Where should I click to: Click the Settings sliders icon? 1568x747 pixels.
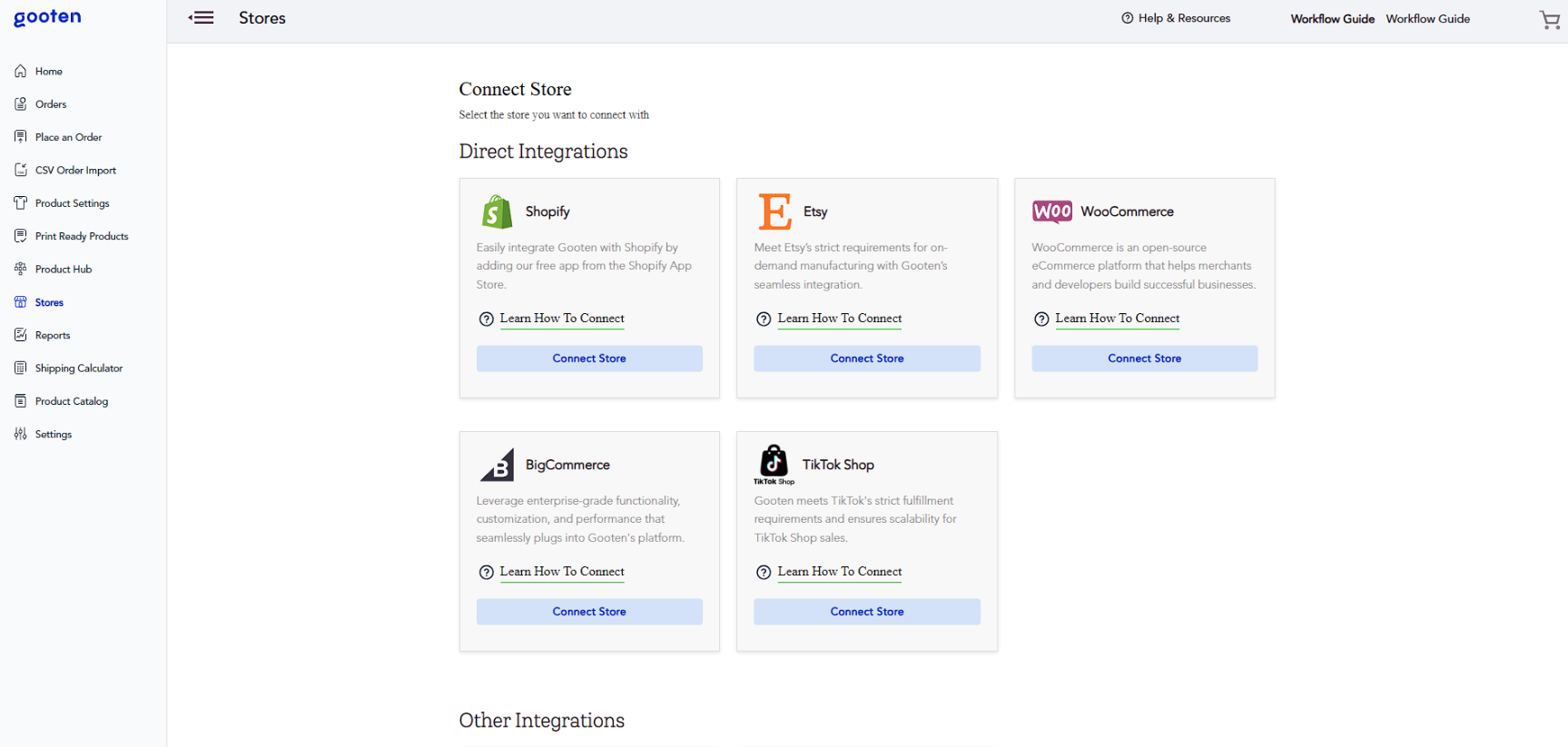click(x=21, y=434)
